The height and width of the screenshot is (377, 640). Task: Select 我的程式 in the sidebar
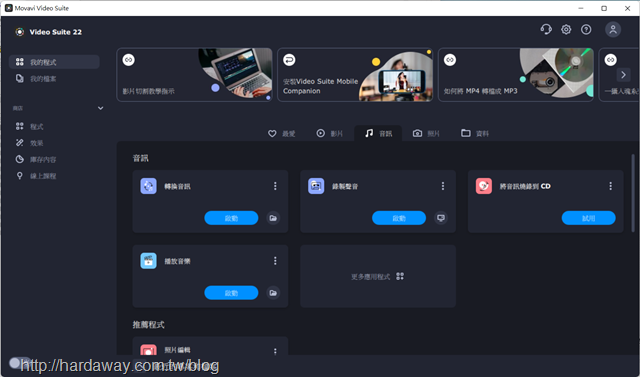click(x=54, y=62)
